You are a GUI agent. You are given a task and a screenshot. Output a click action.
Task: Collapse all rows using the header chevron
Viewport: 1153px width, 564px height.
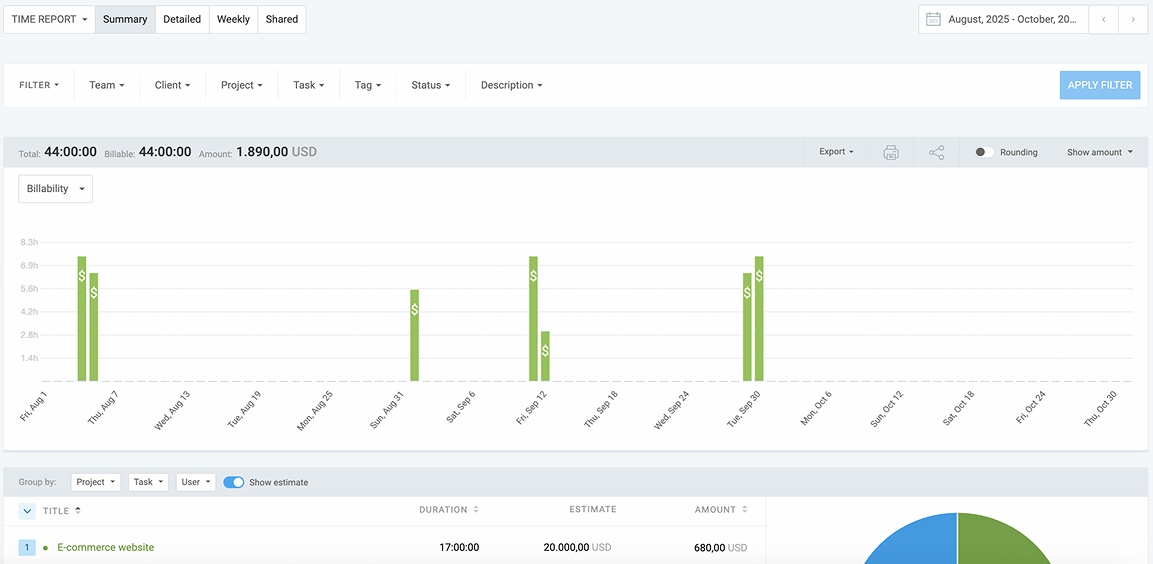click(x=27, y=511)
